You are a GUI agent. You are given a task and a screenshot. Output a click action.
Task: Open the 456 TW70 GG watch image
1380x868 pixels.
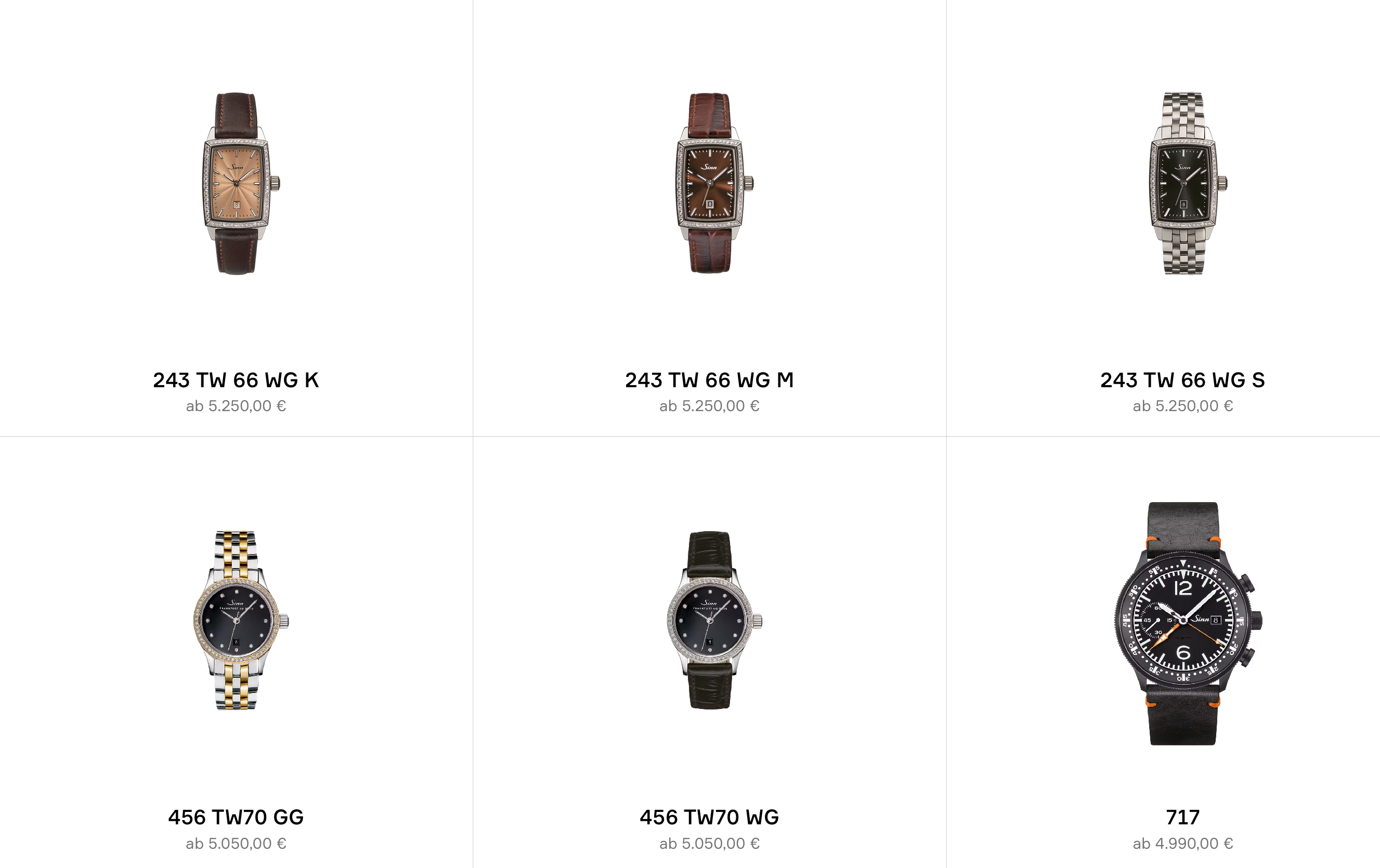241,621
